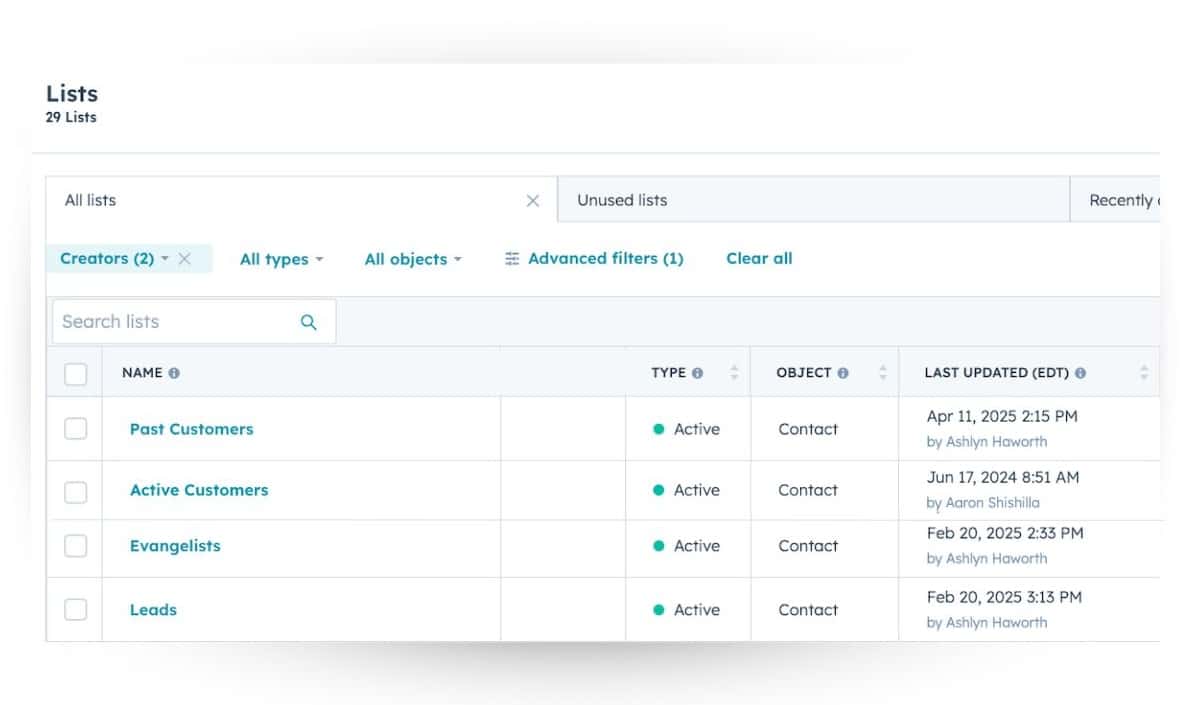
Task: Check the Active Customers row checkbox
Action: point(75,492)
